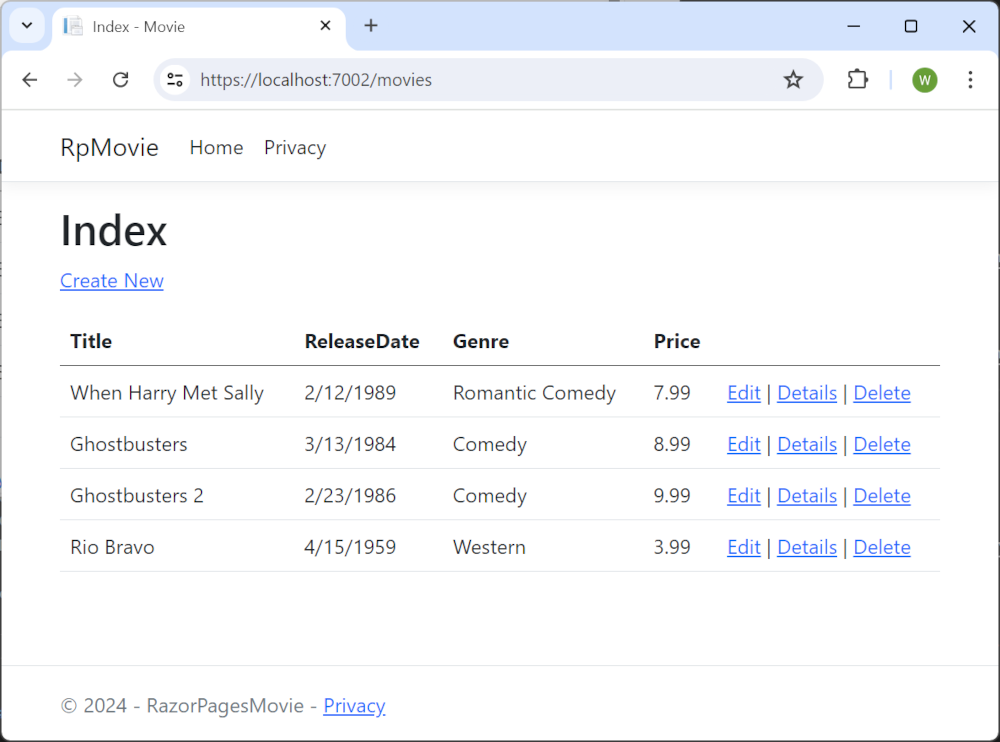This screenshot has width=1000, height=742.
Task: Click the browser back navigation arrow
Action: pos(30,80)
